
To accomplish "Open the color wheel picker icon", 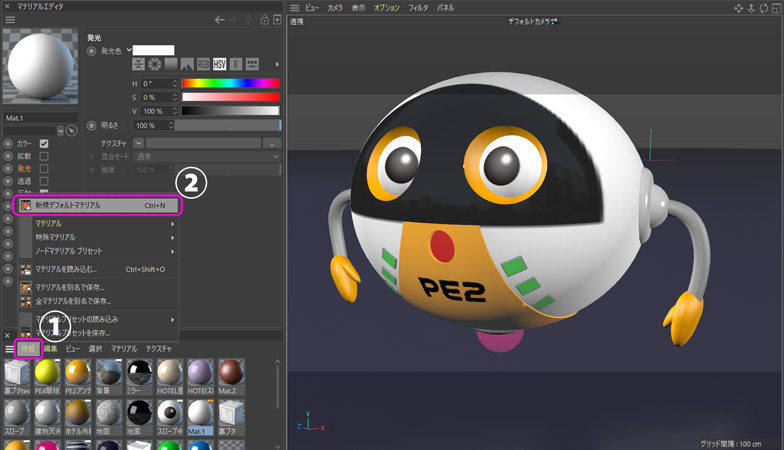I will 155,64.
